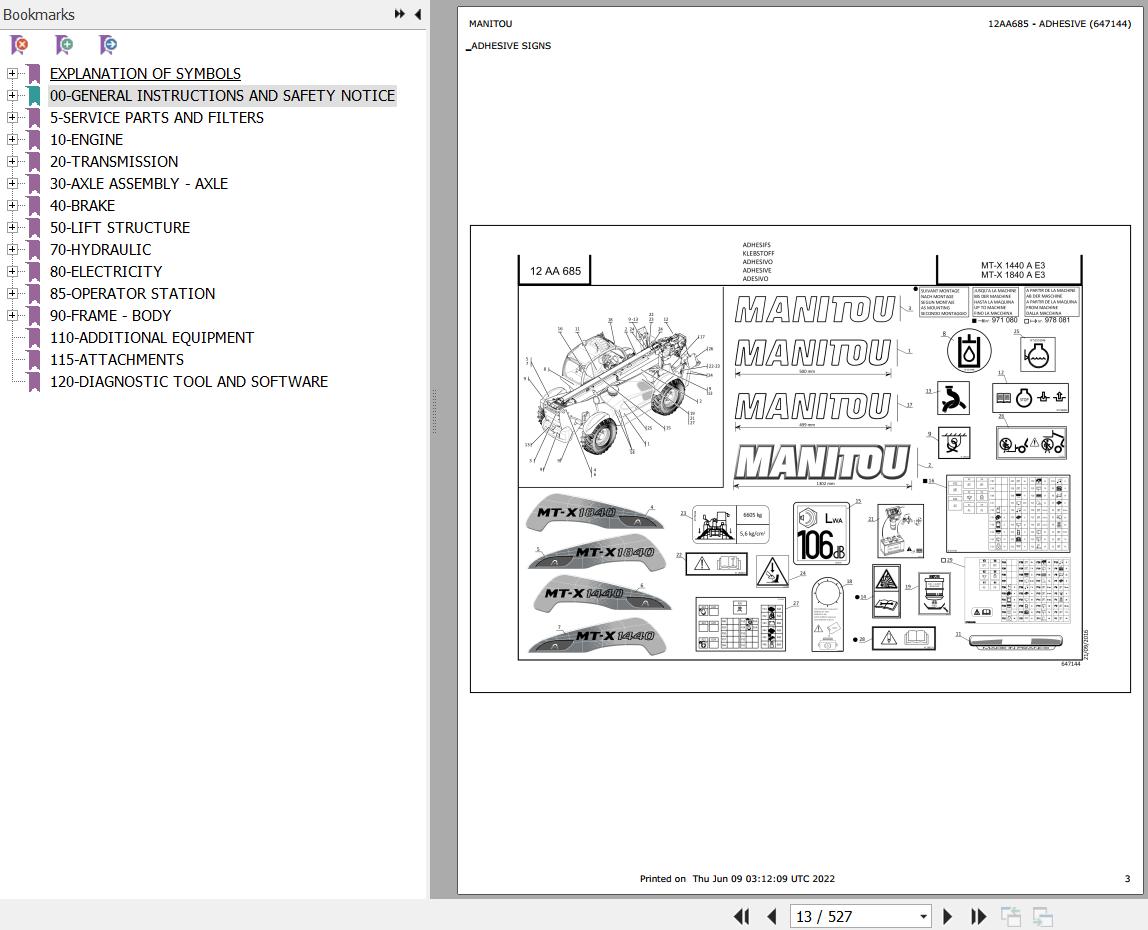Screen dimensions: 1148x930
Task: Expand the 5-SERVICE PARTS AND FILTERS node
Action: 12,117
